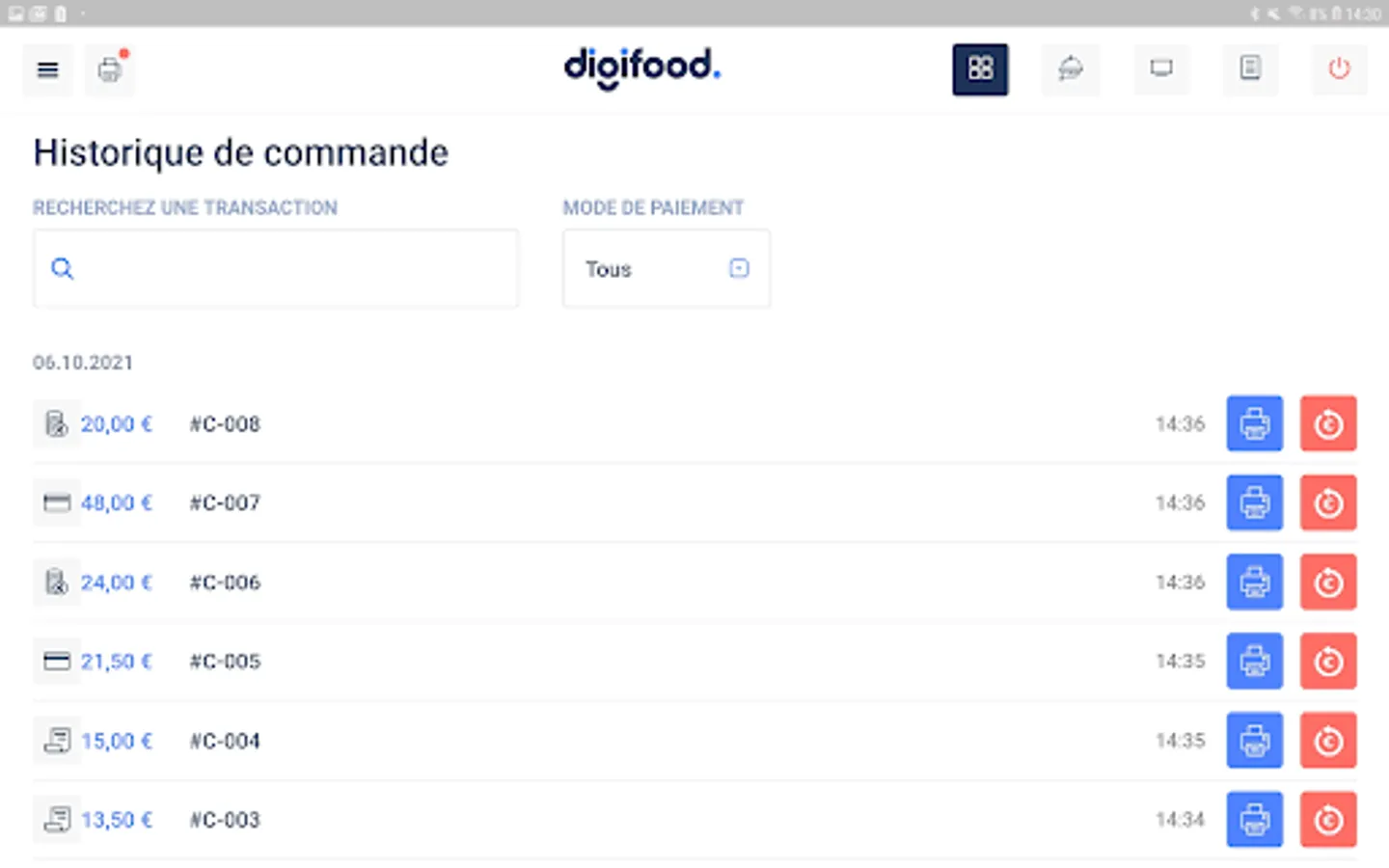Open the service bell orders icon
This screenshot has width=1389, height=868.
pos(1070,69)
